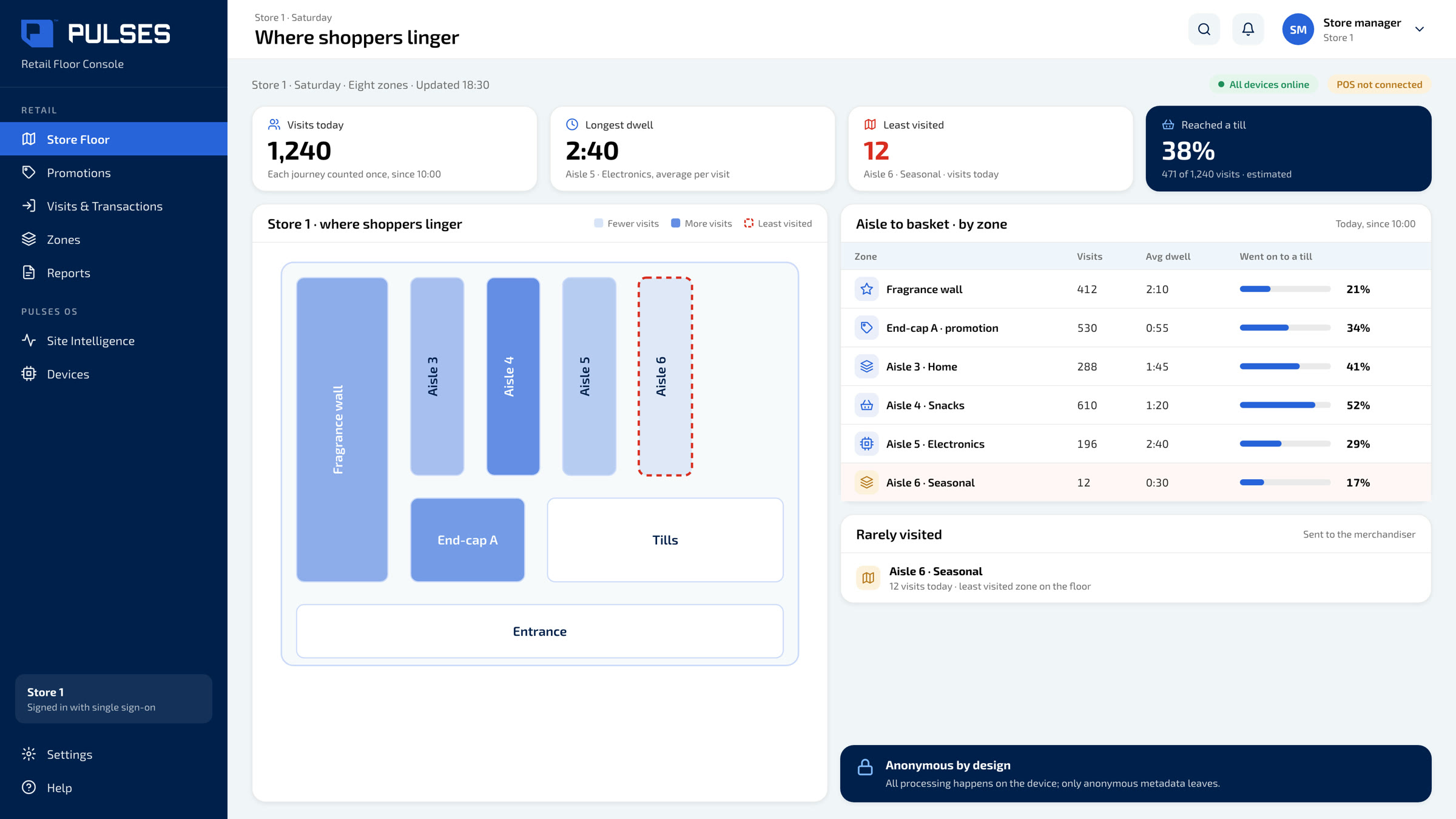Open Promotions in sidebar
The height and width of the screenshot is (819, 1456).
coord(113,172)
